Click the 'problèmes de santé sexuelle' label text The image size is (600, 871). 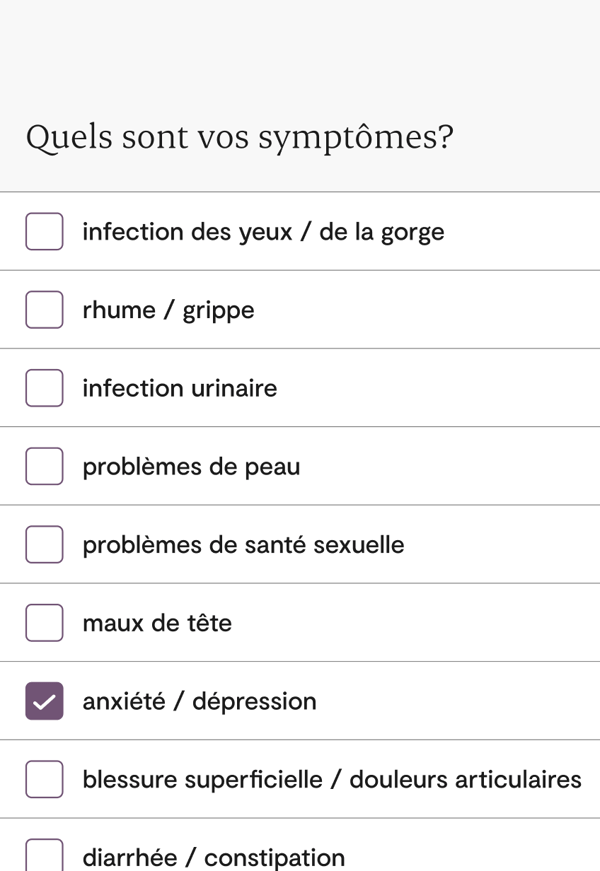[x=243, y=545]
